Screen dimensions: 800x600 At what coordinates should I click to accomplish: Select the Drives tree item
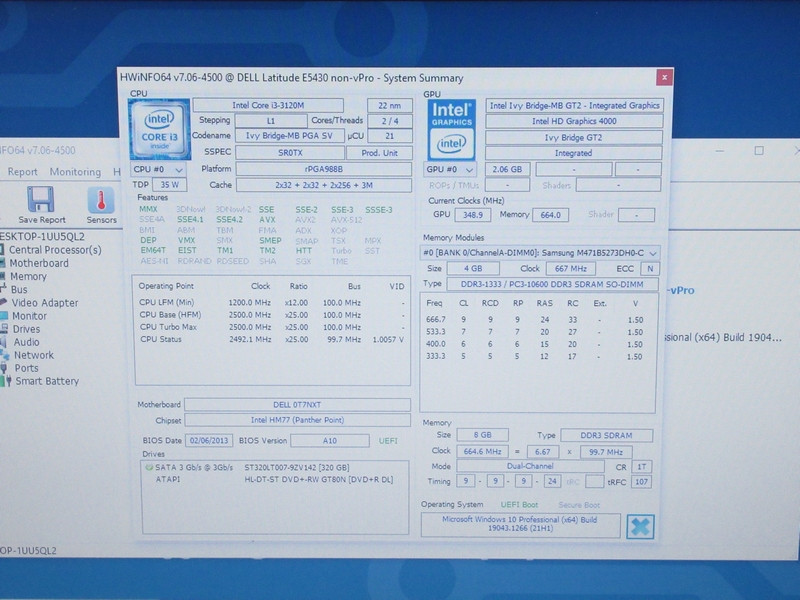point(26,329)
